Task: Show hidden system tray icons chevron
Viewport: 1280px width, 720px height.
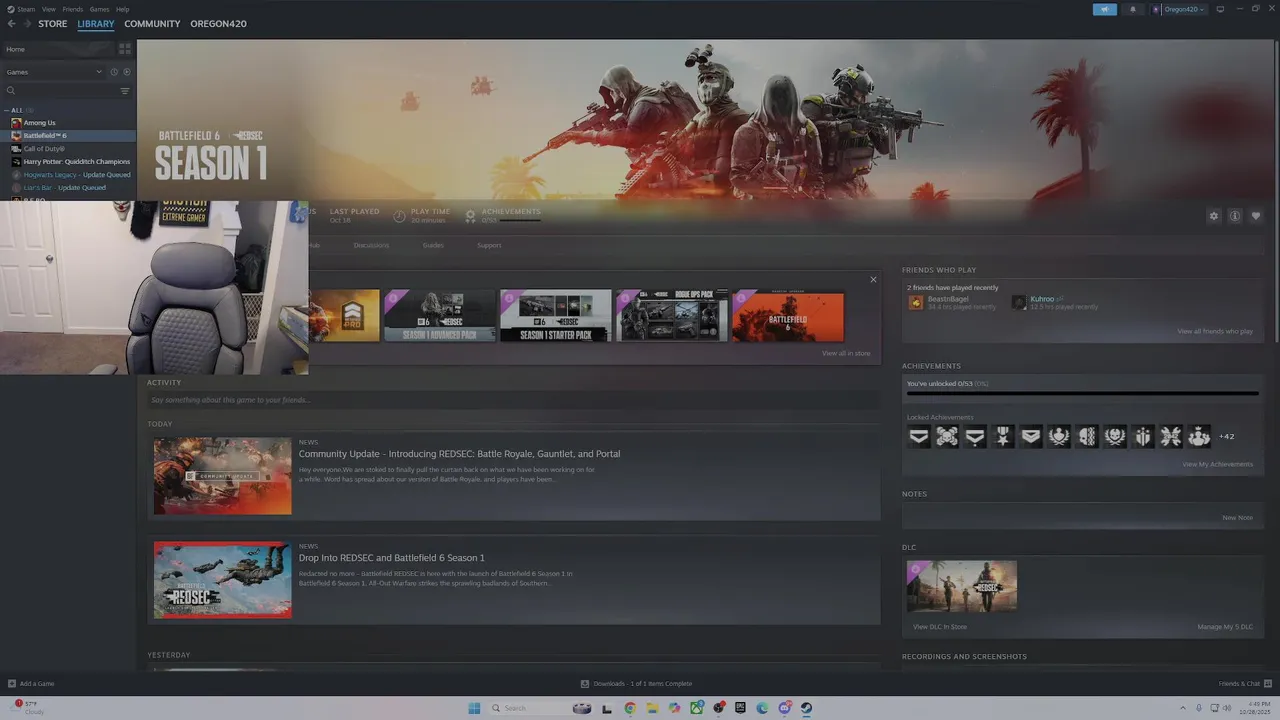Action: pos(1182,708)
